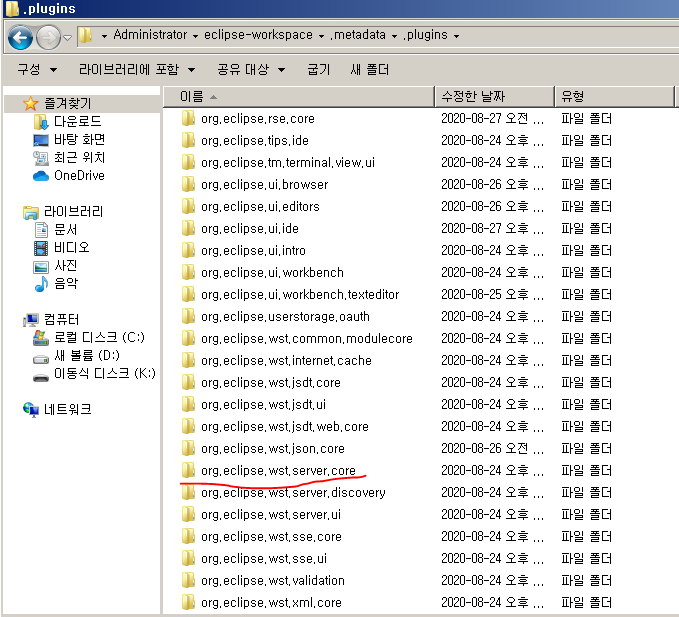
Task: Sort by 이름 column header
Action: pos(299,97)
